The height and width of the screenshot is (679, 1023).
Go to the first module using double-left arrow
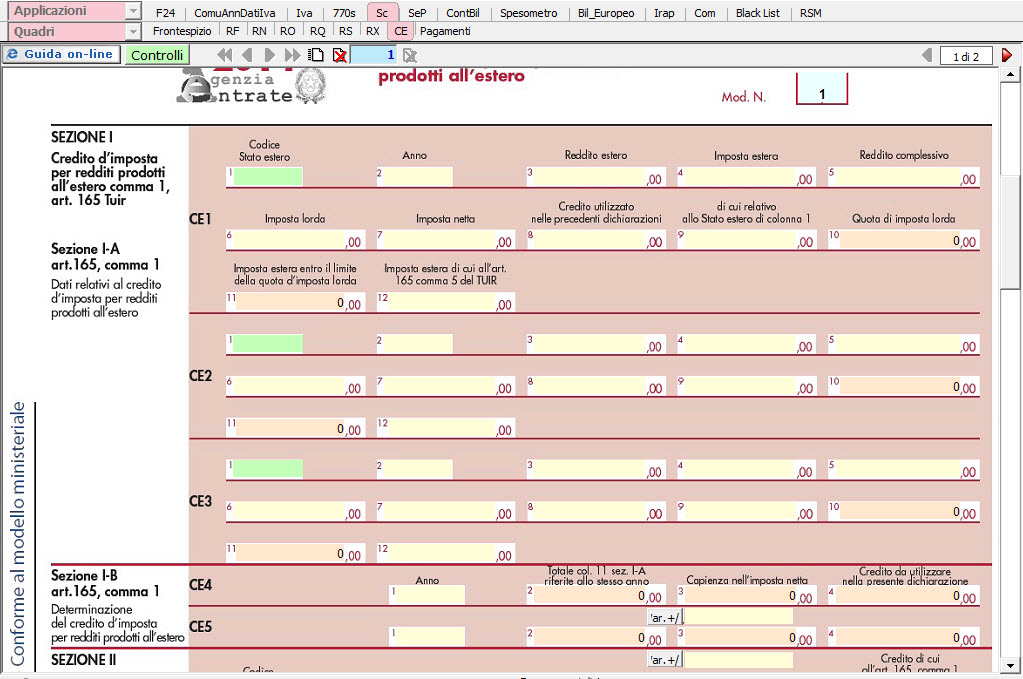225,55
